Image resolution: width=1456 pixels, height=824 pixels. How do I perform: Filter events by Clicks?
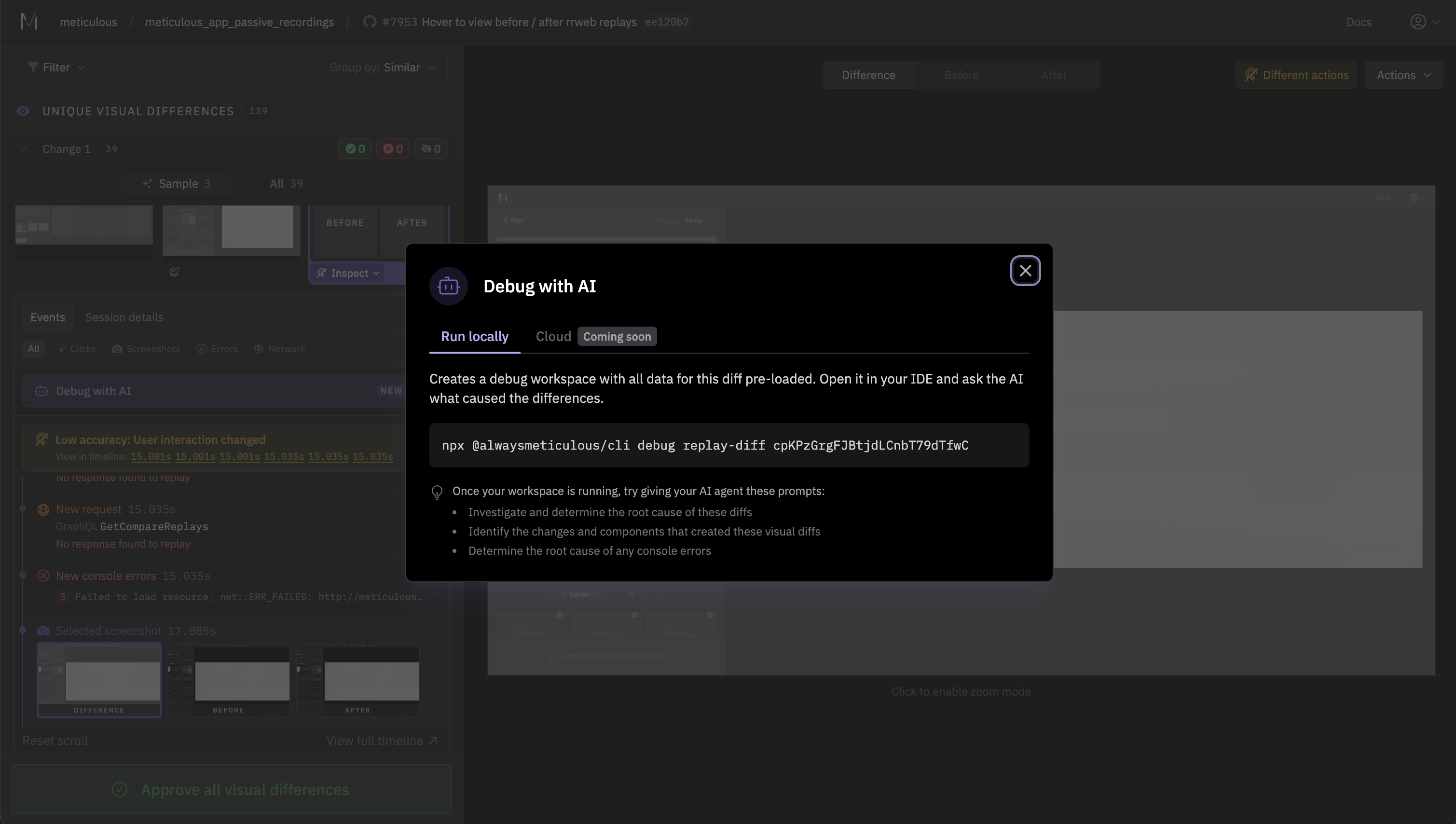coord(76,349)
